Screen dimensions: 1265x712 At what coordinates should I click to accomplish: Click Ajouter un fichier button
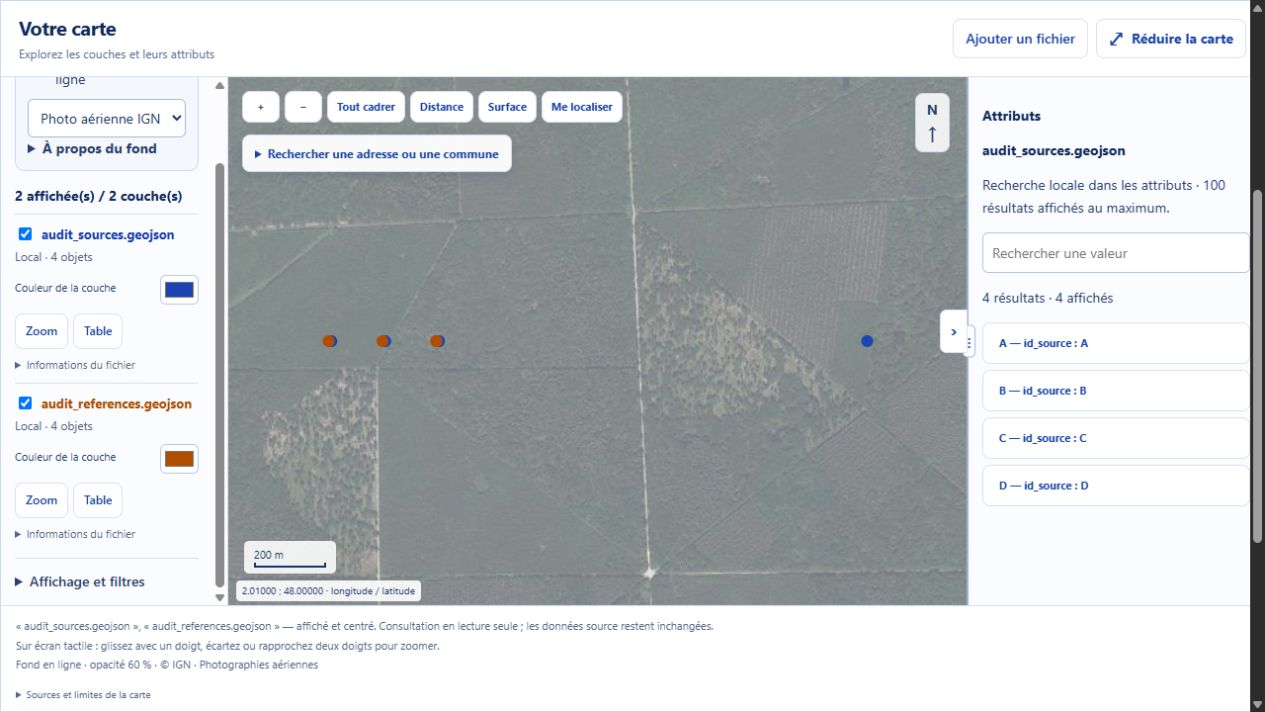[1020, 39]
